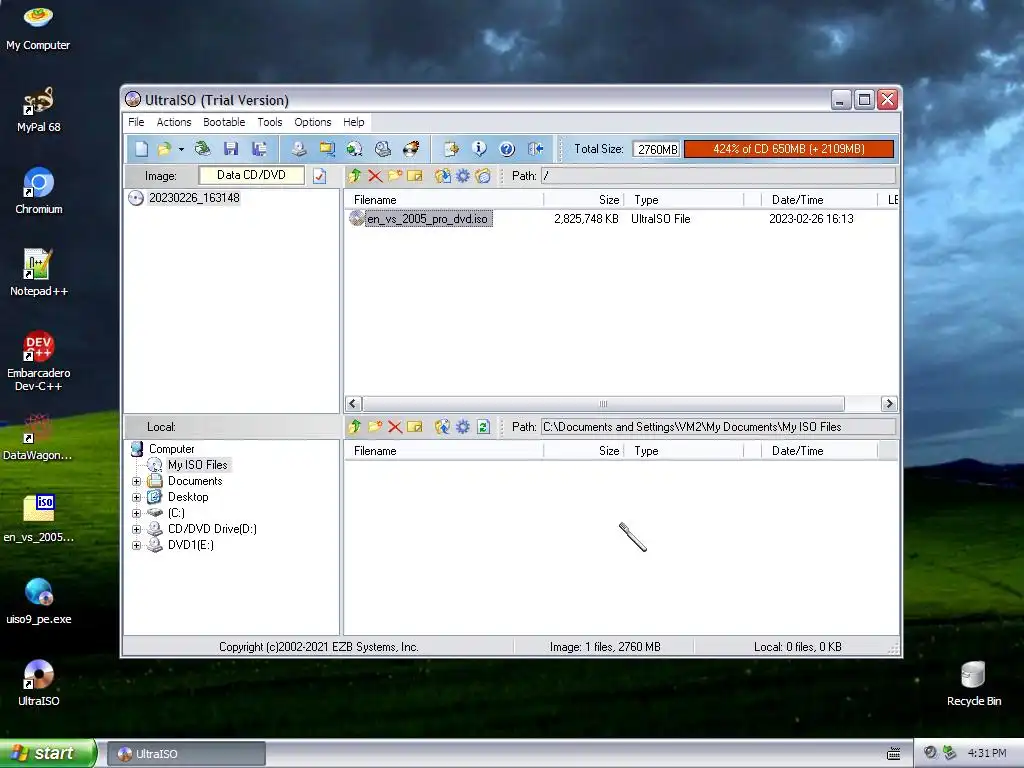Click the image pane Path field

pyautogui.click(x=718, y=176)
